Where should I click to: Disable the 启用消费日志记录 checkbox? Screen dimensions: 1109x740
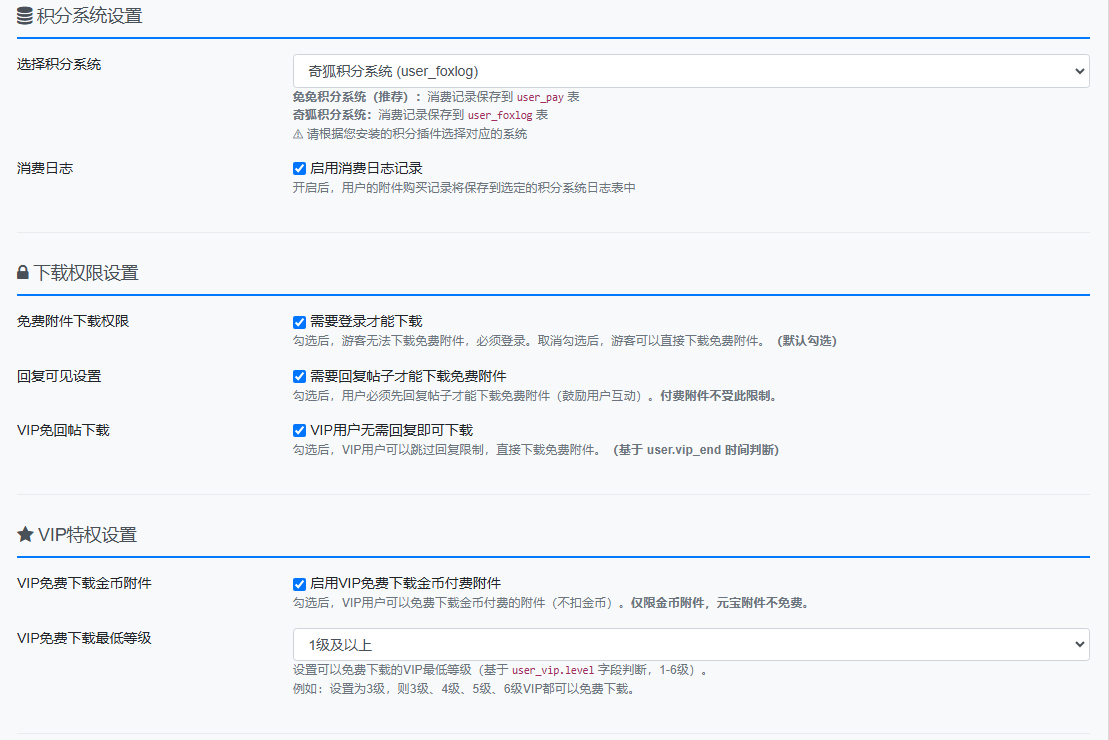(299, 168)
